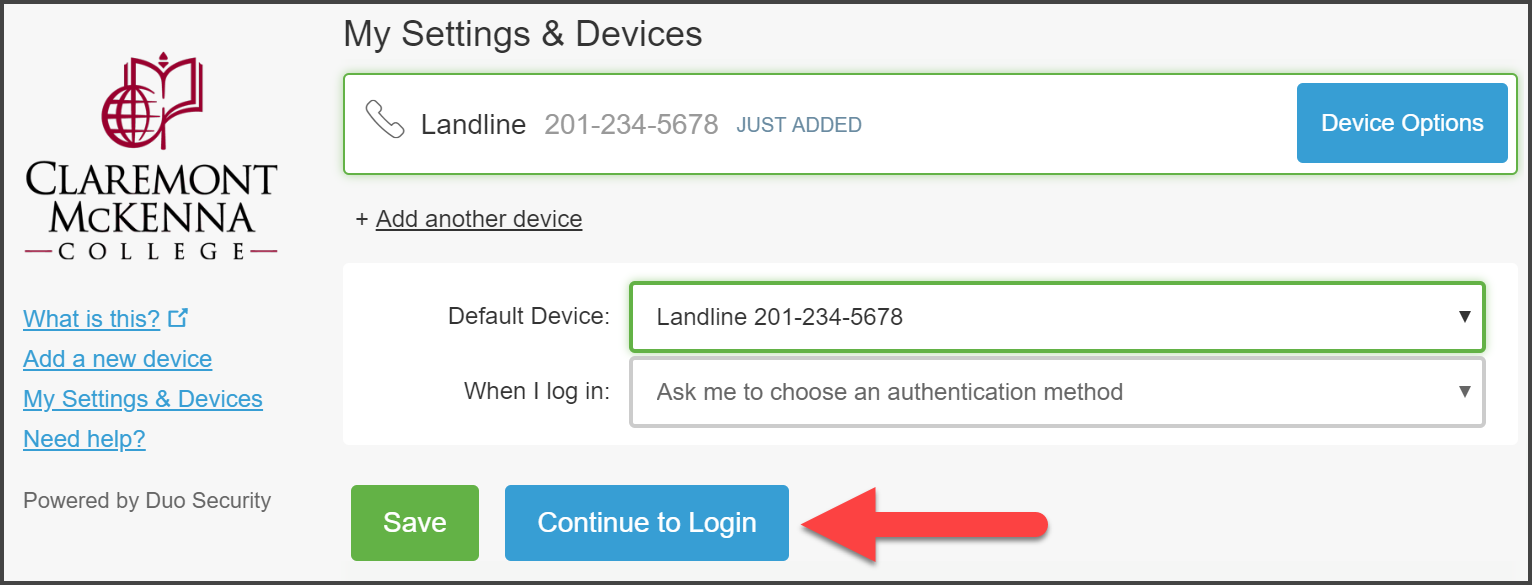The height and width of the screenshot is (585, 1532).
Task: Expand the authentication method selector arrow
Action: [x=1464, y=392]
